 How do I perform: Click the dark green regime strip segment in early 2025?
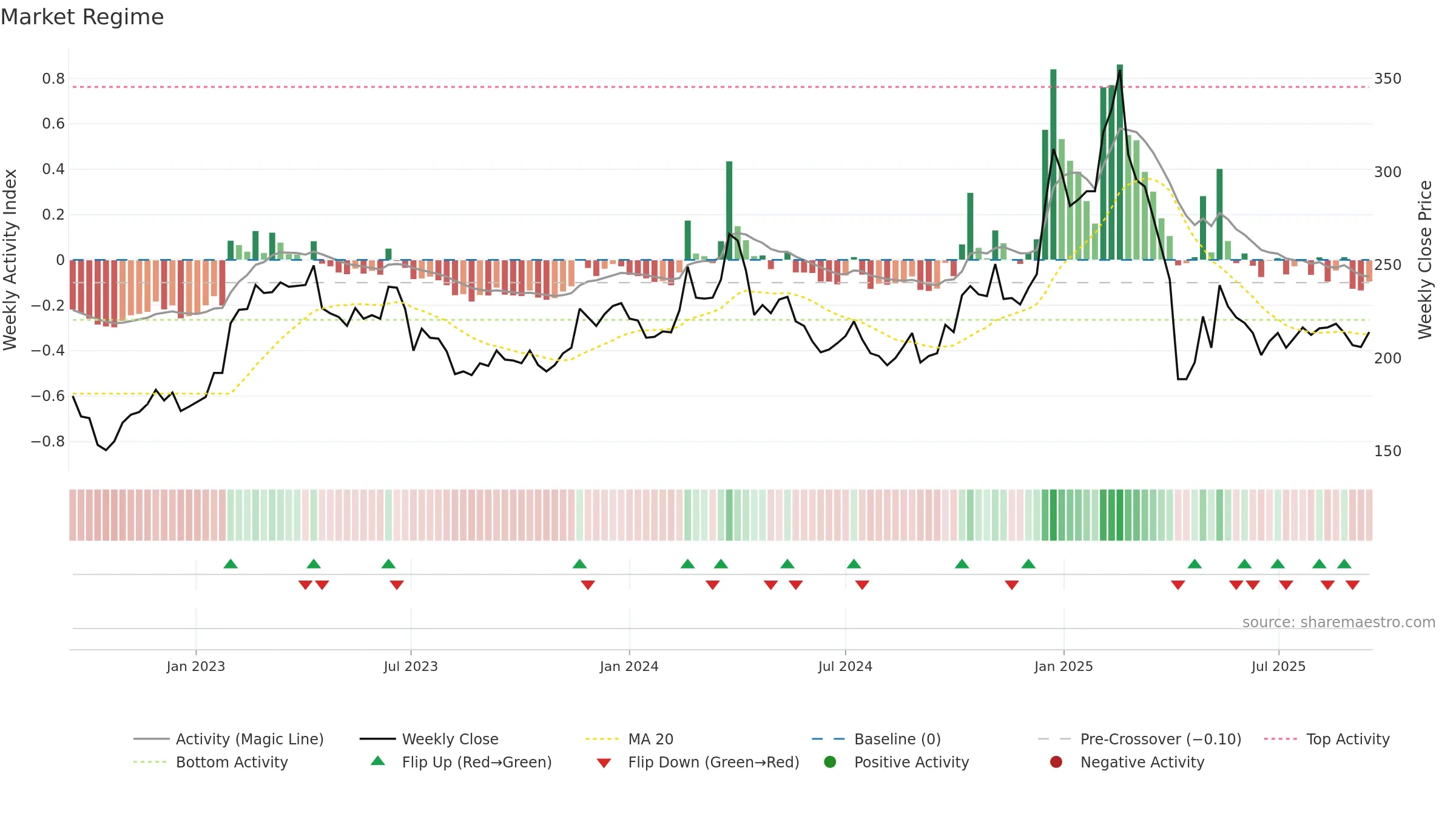[1120, 515]
